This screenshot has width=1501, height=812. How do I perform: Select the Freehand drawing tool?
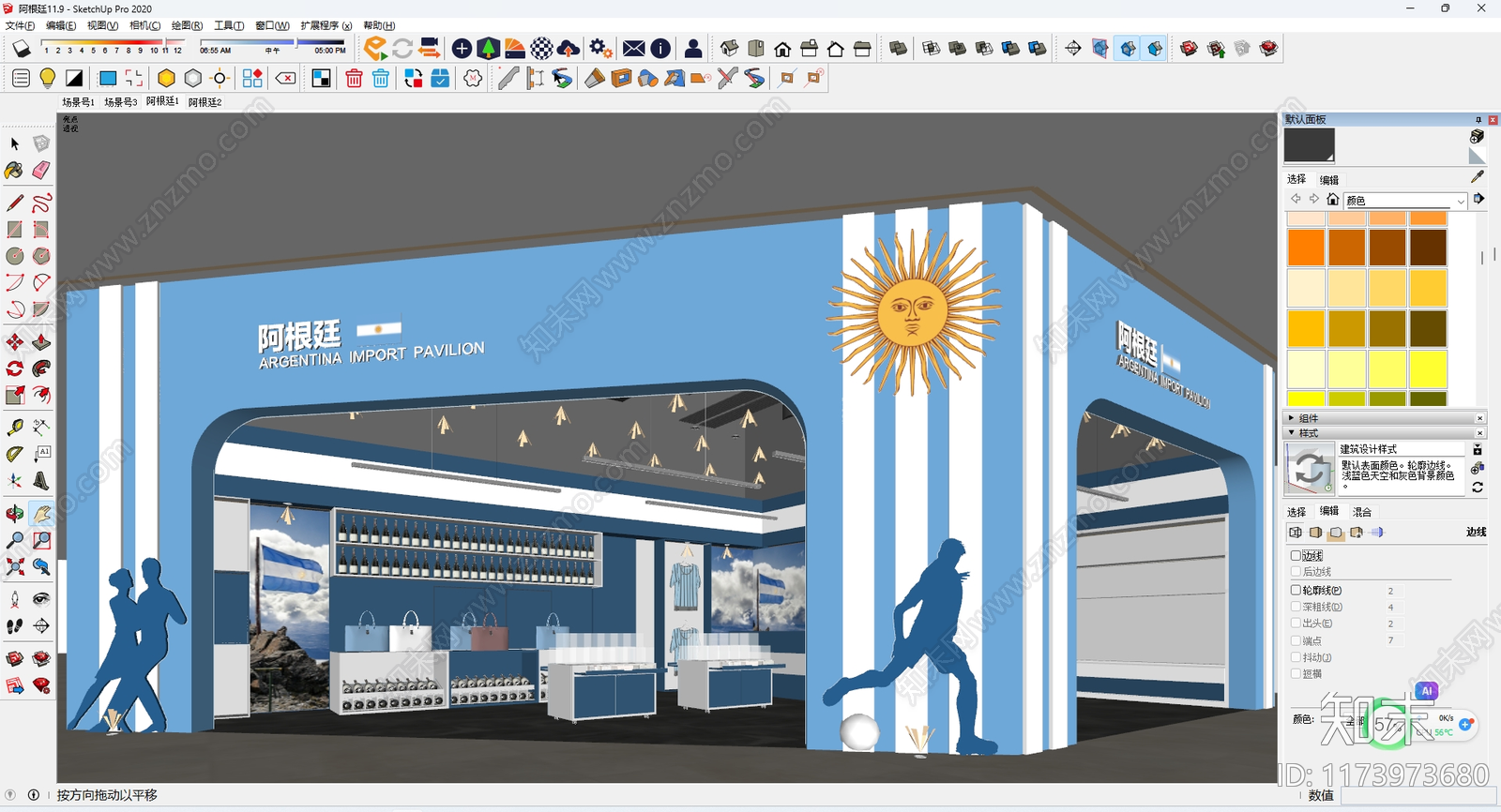[41, 203]
